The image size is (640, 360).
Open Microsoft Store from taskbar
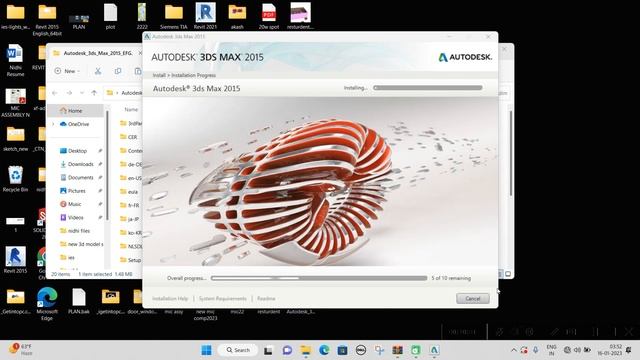pyautogui.click(x=342, y=350)
